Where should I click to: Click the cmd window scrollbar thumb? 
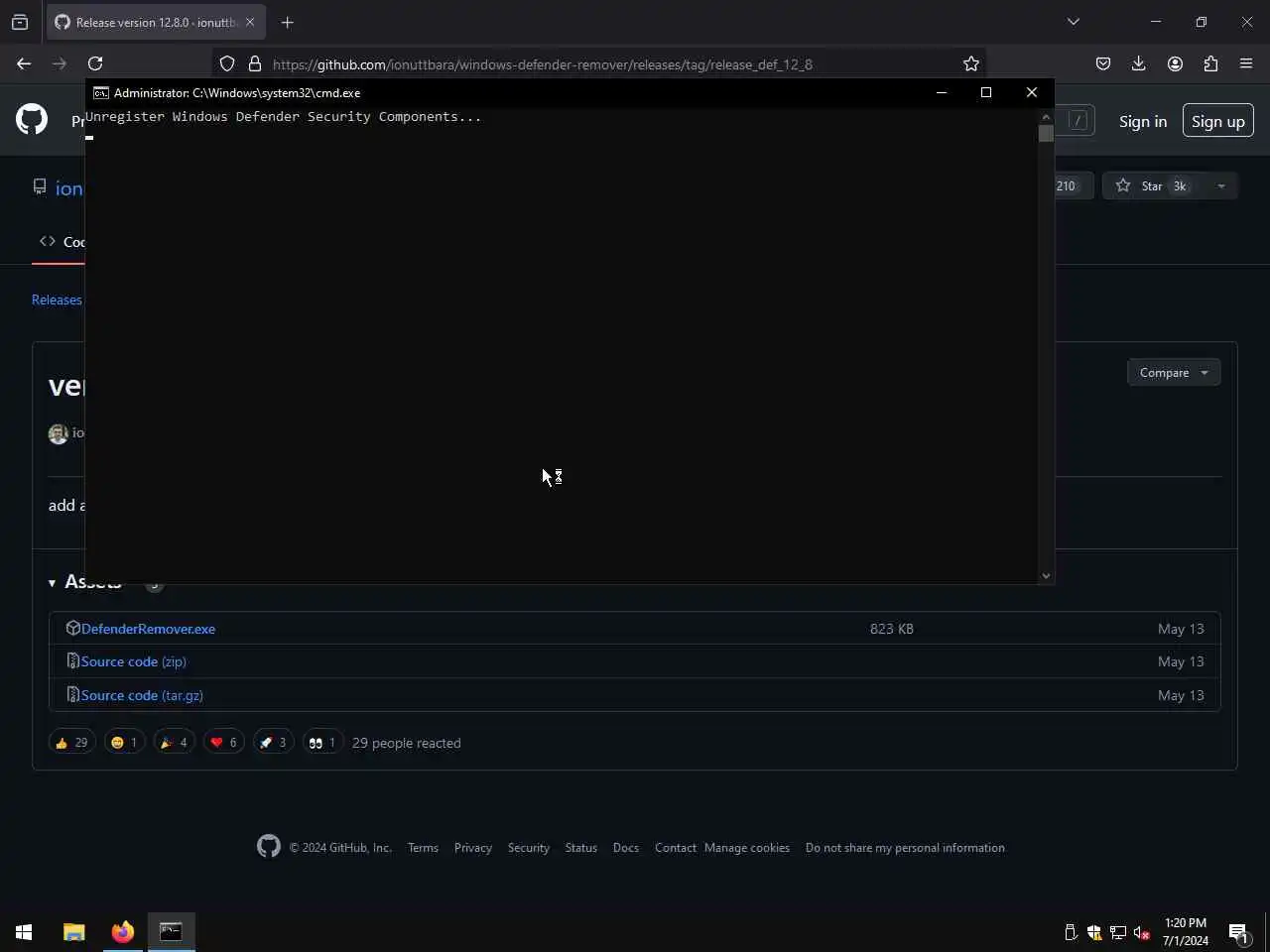click(x=1046, y=133)
